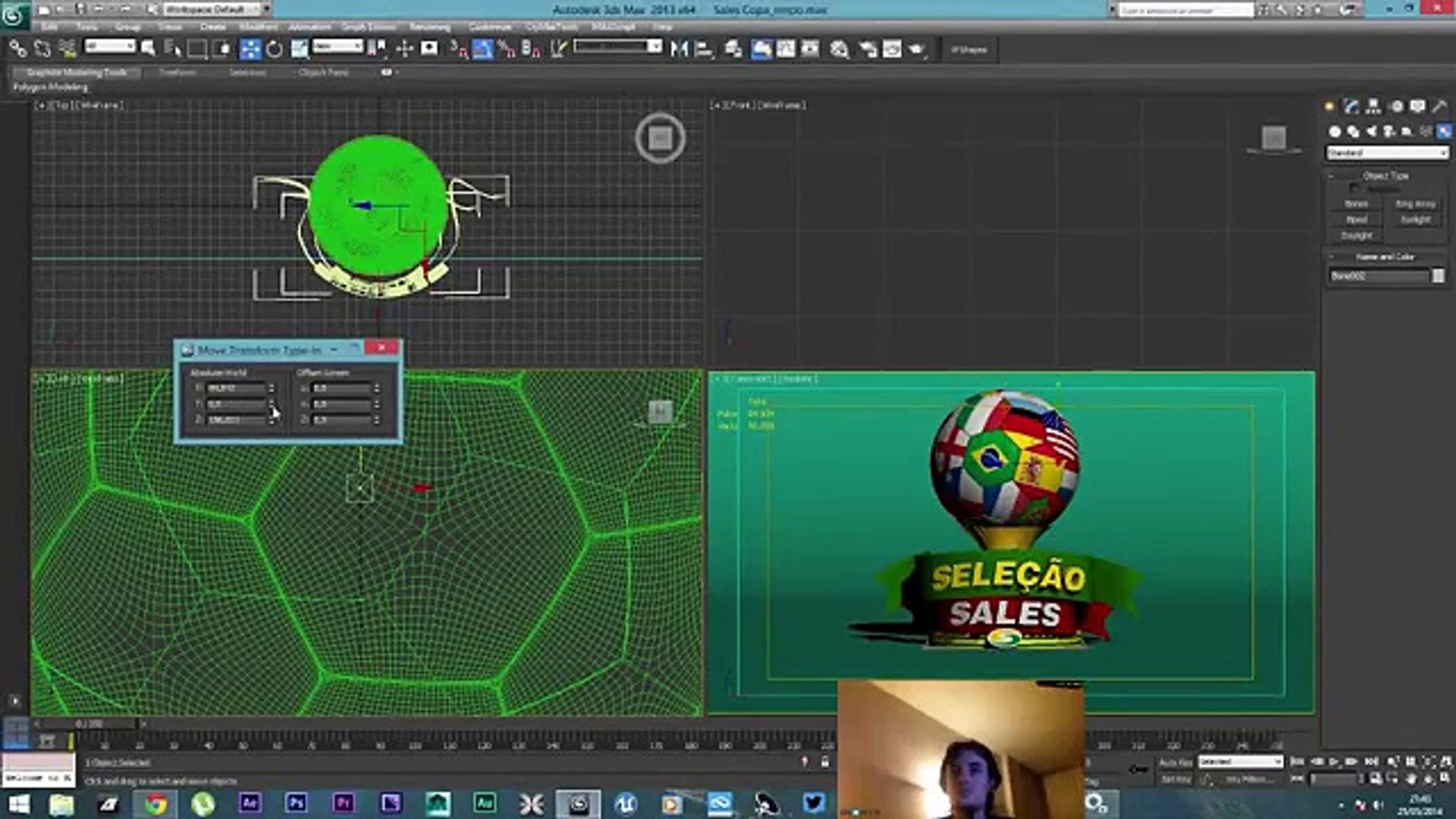This screenshot has width=1456, height=819.
Task: Open the Material Editor
Action: pos(839,49)
